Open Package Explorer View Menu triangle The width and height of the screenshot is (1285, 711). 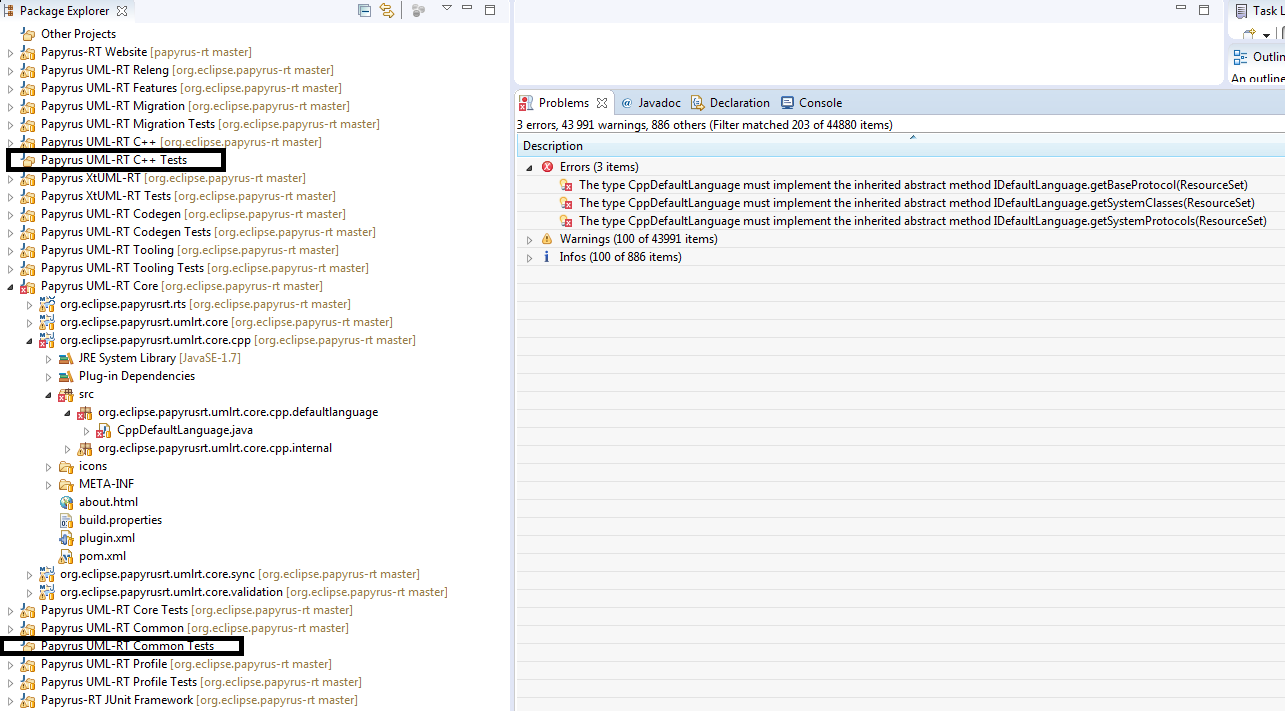(447, 9)
